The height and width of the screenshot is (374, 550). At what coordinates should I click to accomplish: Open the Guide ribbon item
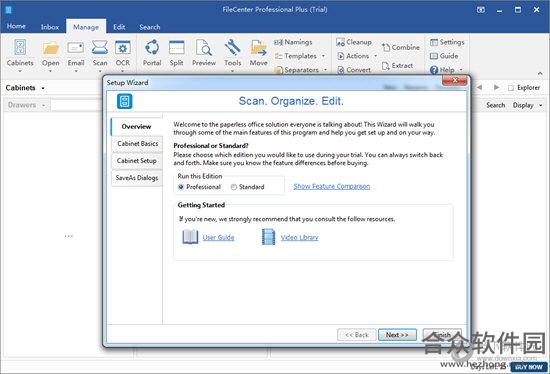444,56
